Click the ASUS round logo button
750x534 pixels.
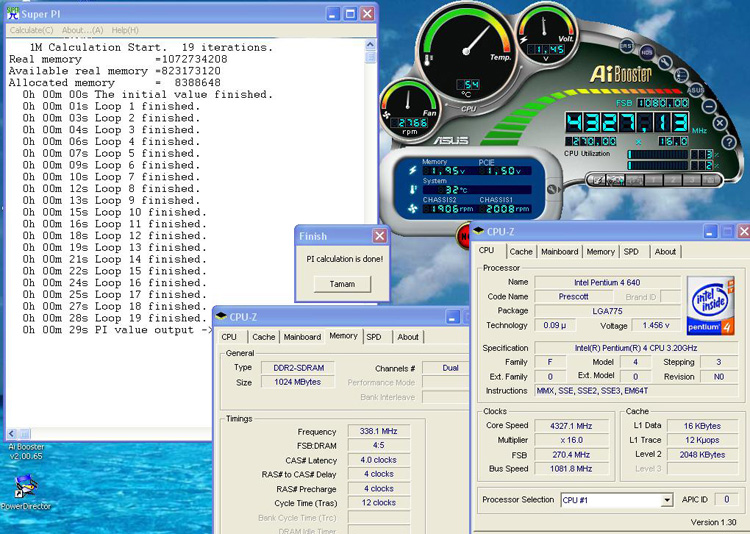(x=695, y=89)
